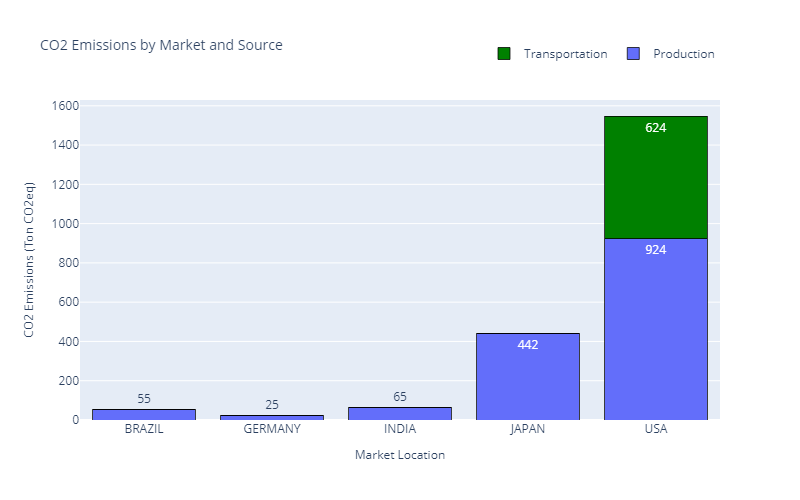
Task: Click the 1600 y-axis tick label
Action: click(x=65, y=106)
